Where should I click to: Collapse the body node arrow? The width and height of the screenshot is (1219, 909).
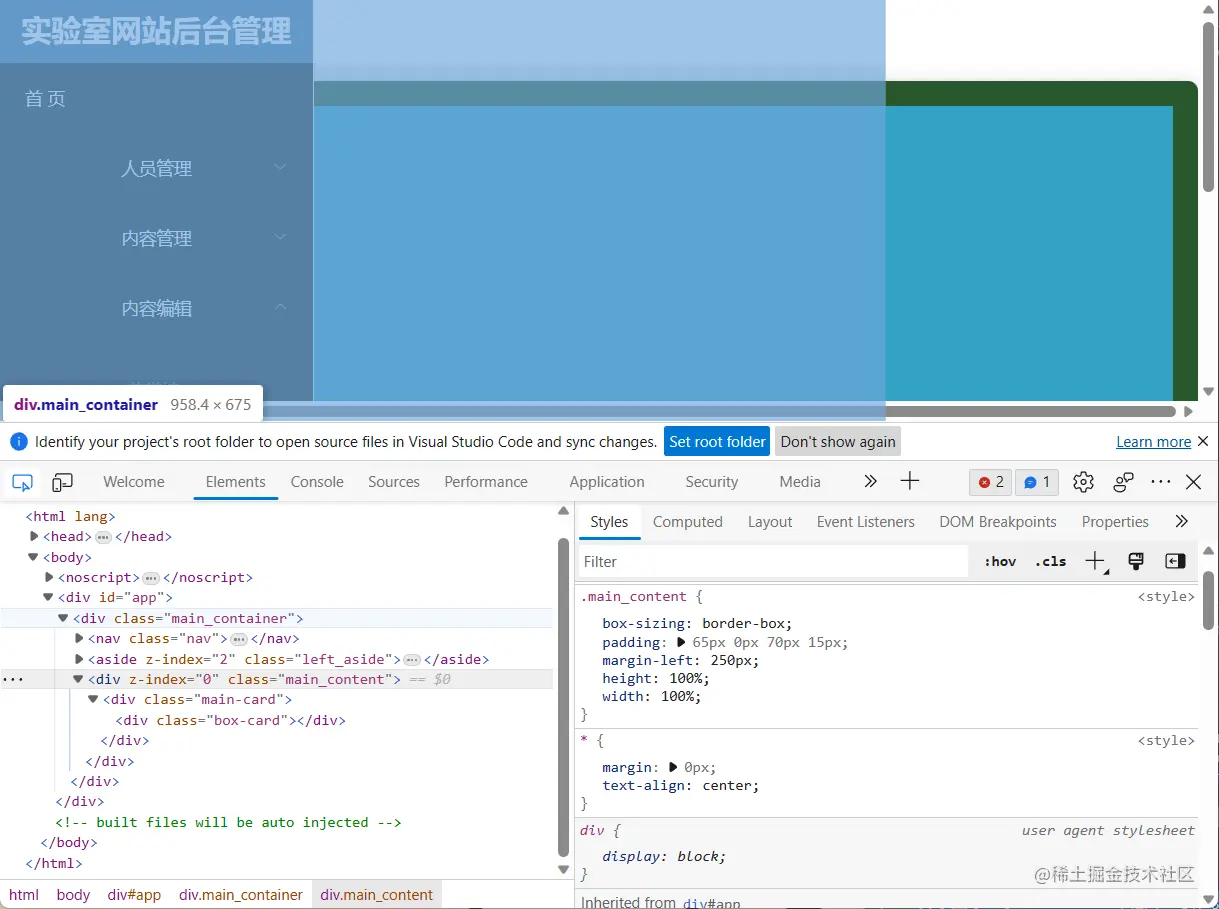(x=34, y=557)
